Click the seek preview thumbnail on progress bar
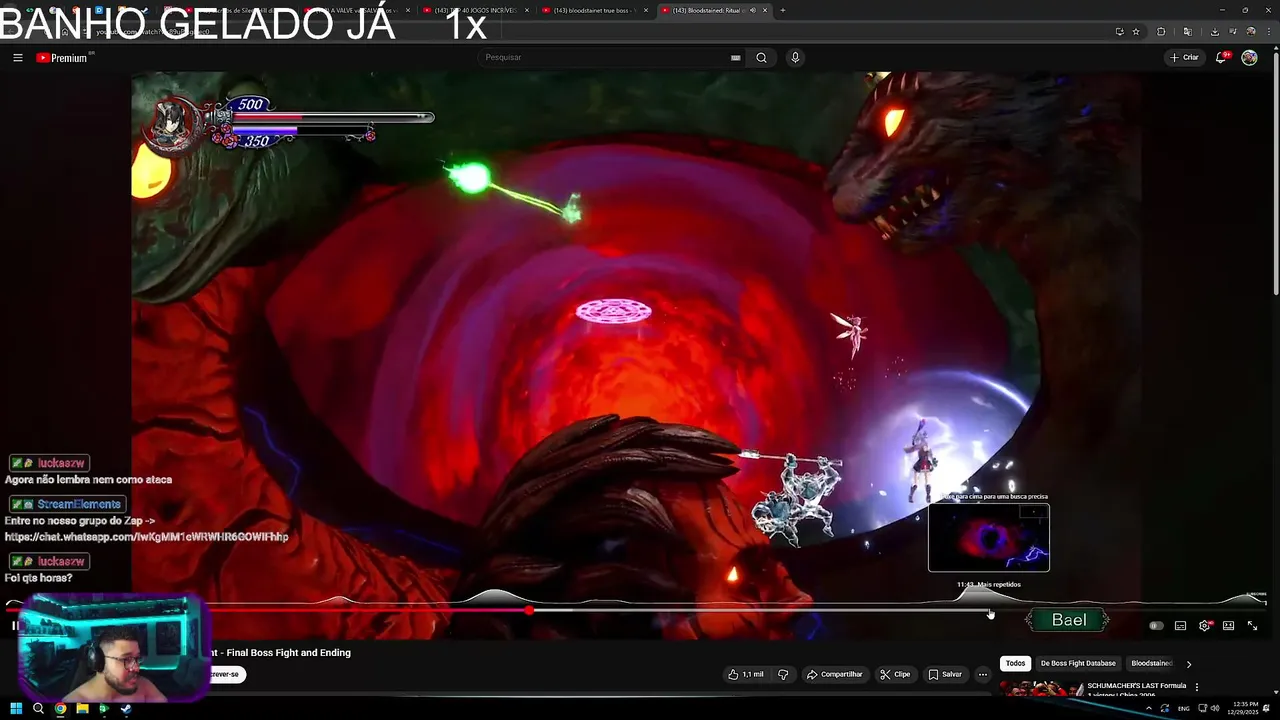 click(989, 538)
